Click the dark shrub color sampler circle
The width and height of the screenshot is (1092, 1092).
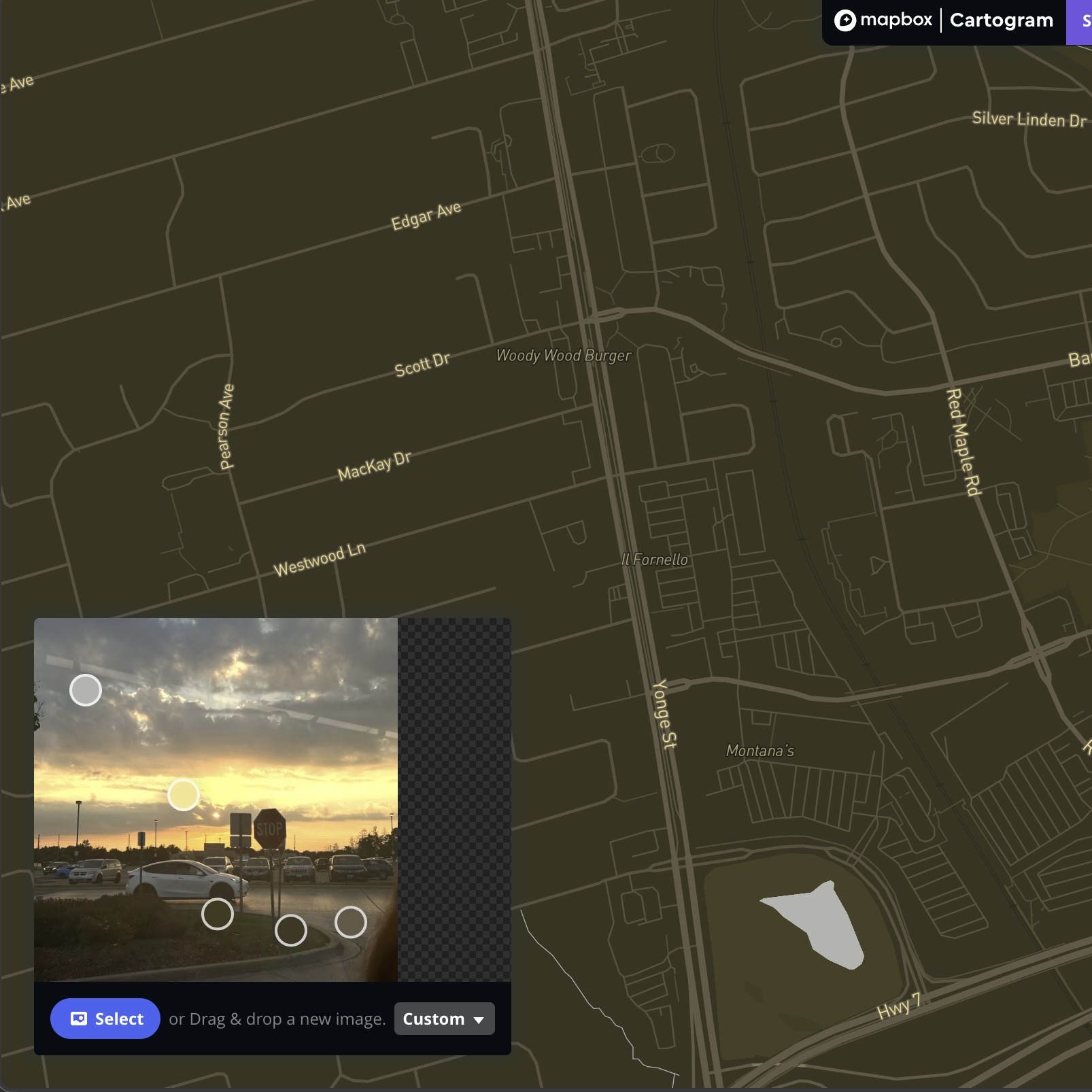218,915
